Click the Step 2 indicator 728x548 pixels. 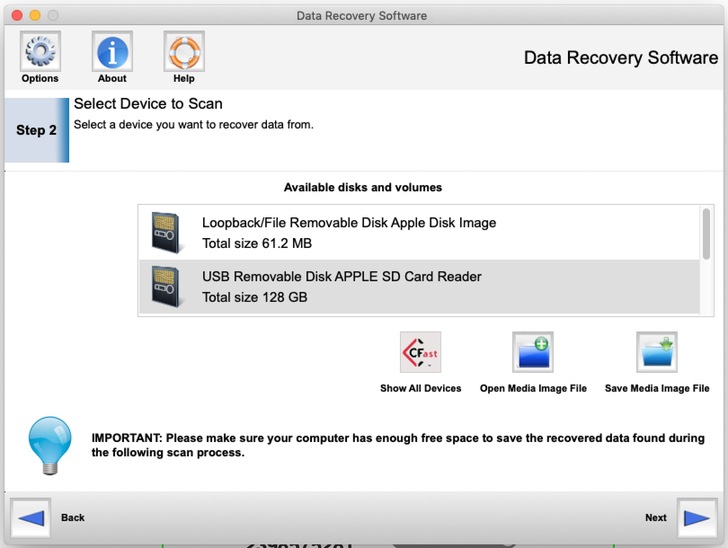36,130
